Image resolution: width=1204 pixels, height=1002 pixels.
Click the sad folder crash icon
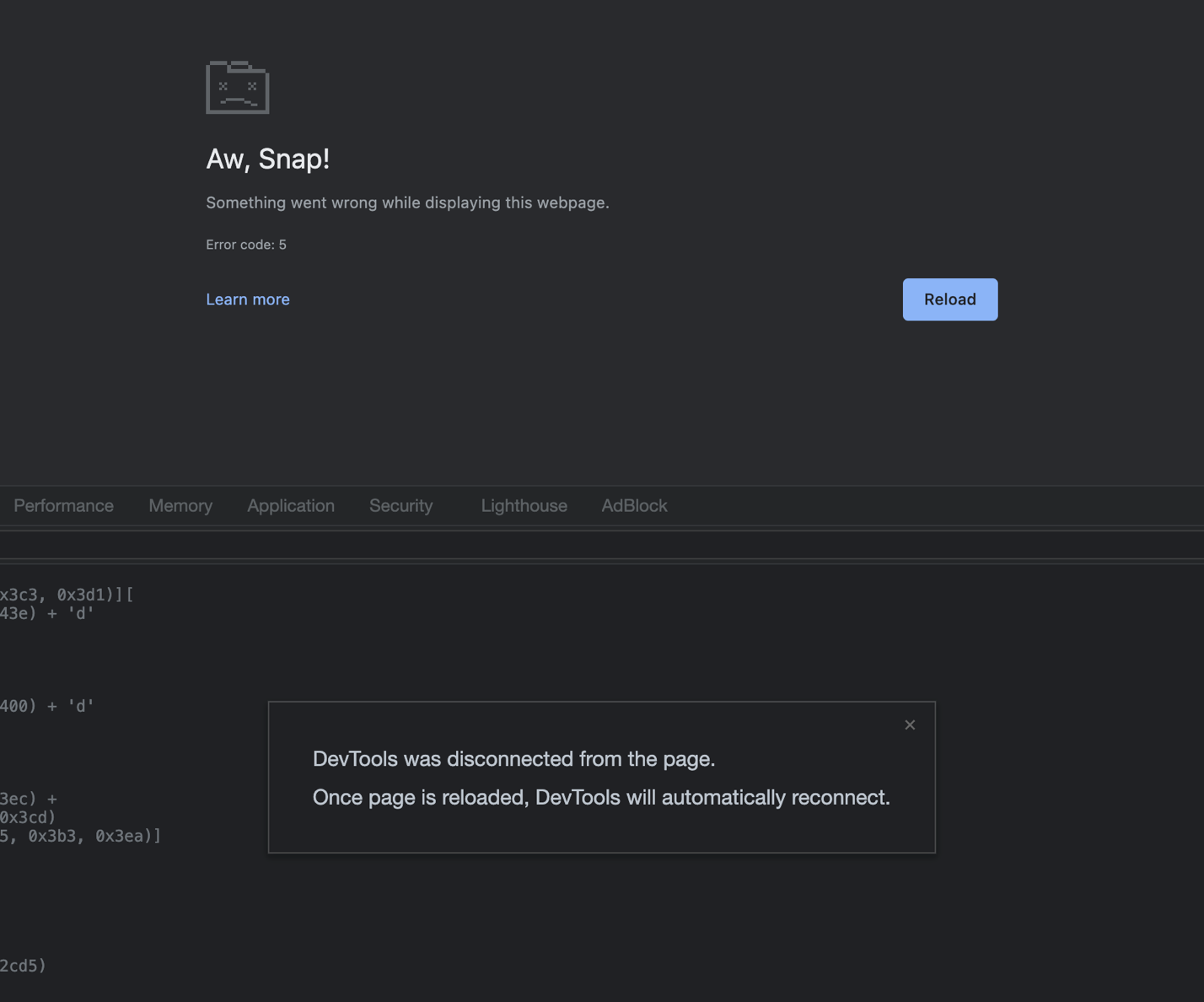point(238,87)
